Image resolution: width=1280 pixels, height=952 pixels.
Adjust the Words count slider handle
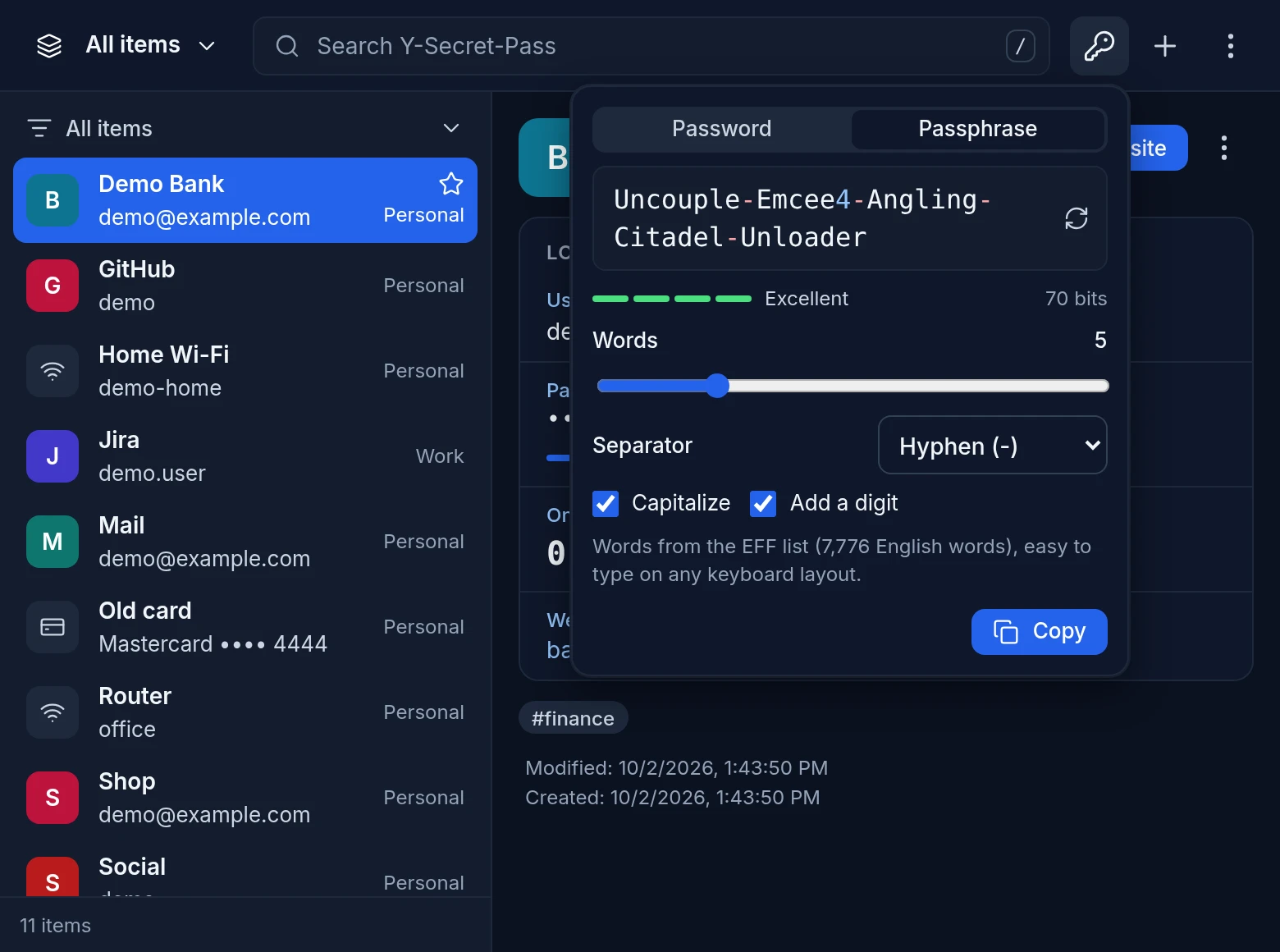click(717, 386)
